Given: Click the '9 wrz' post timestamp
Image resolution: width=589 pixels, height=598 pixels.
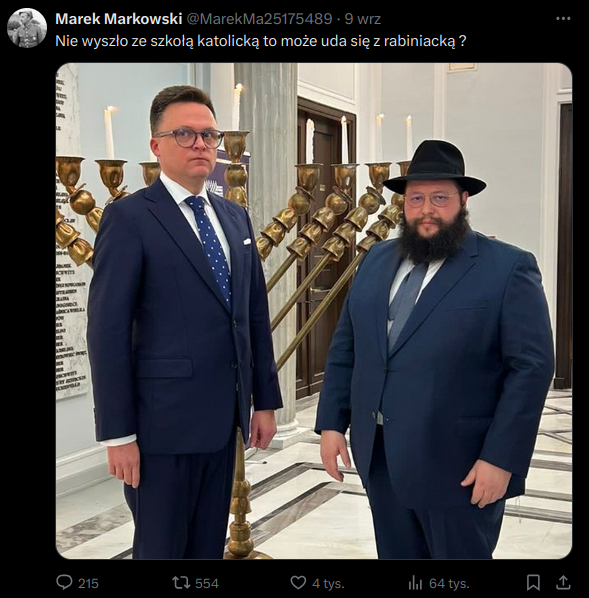Looking at the screenshot, I should [x=363, y=19].
